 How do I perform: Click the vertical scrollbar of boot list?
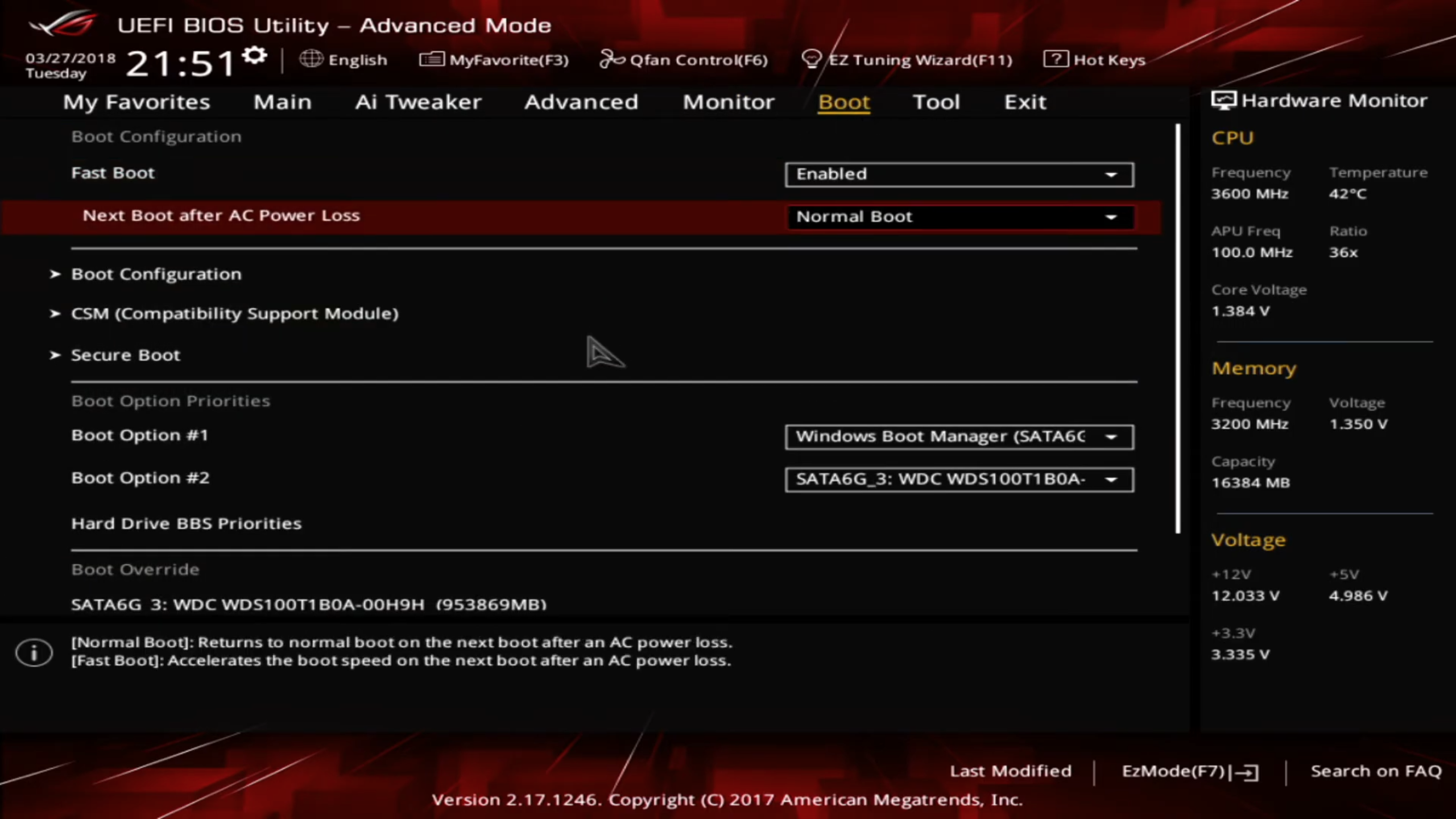pos(1177,329)
